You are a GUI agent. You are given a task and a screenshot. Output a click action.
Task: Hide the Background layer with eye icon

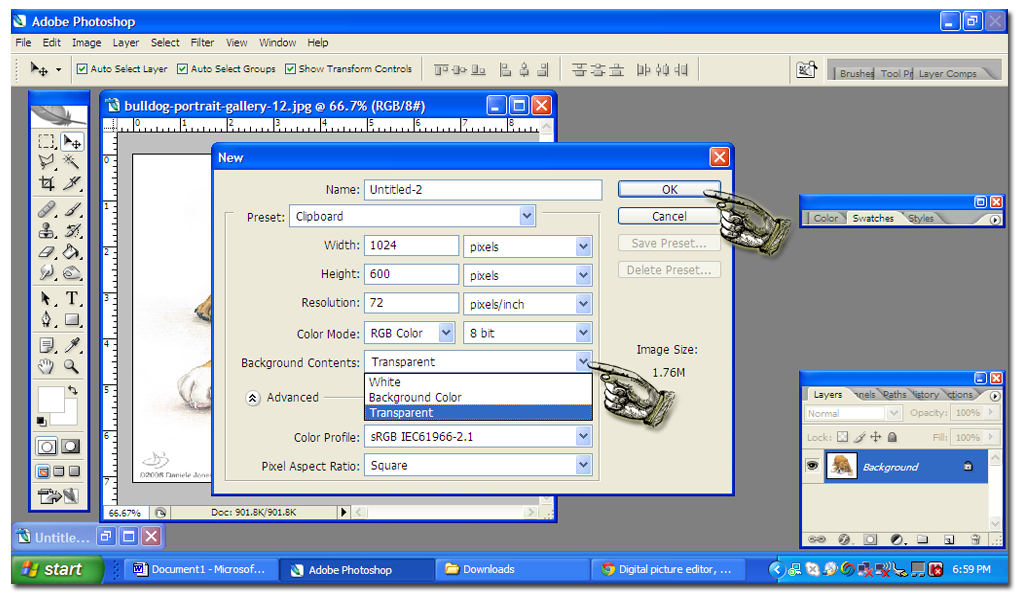(812, 466)
